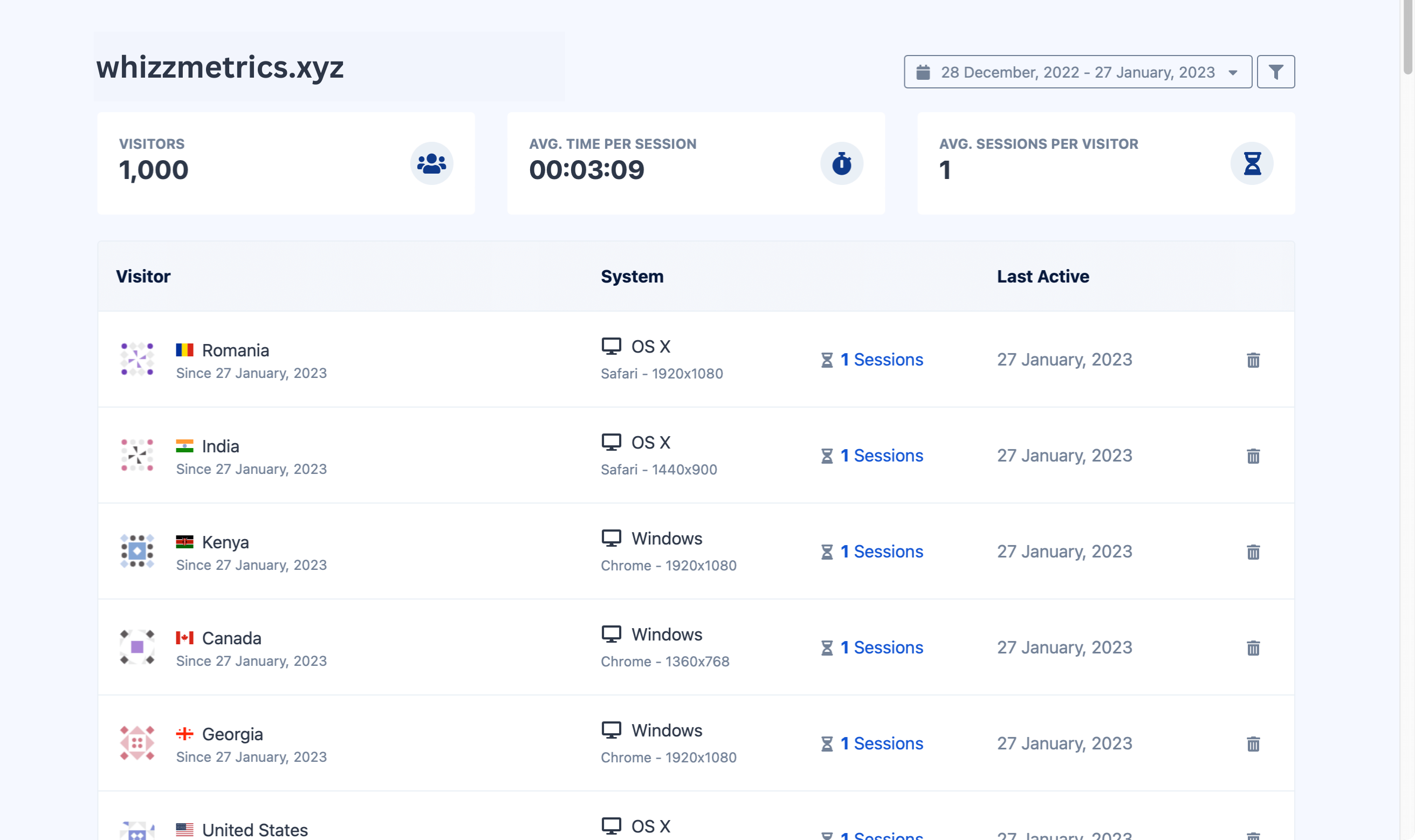Click the Georgia flag icon
The height and width of the screenshot is (840, 1415).
point(184,734)
